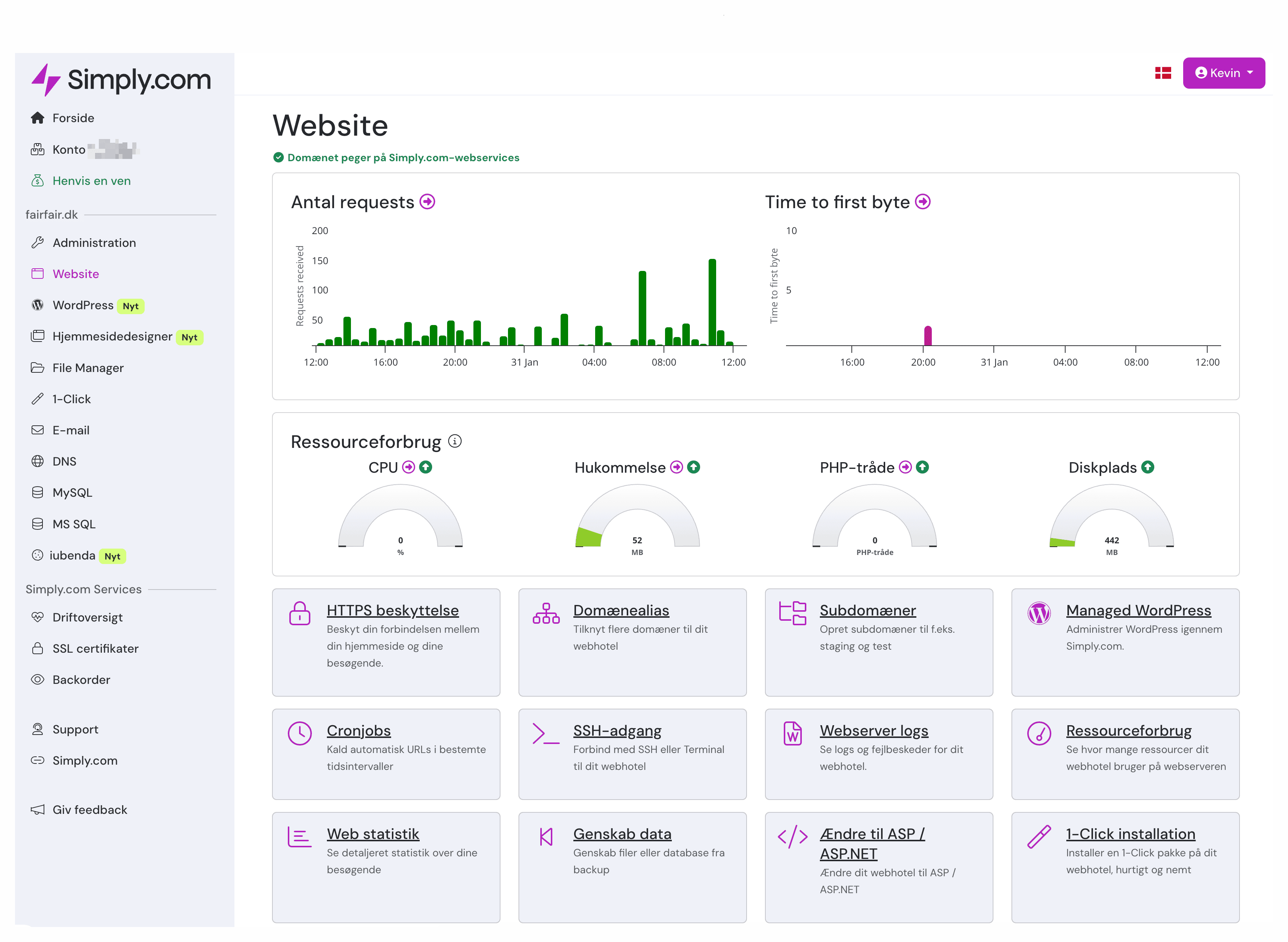Click the CPU upgrade arrow icon
This screenshot has width=1288, height=942.
(425, 467)
